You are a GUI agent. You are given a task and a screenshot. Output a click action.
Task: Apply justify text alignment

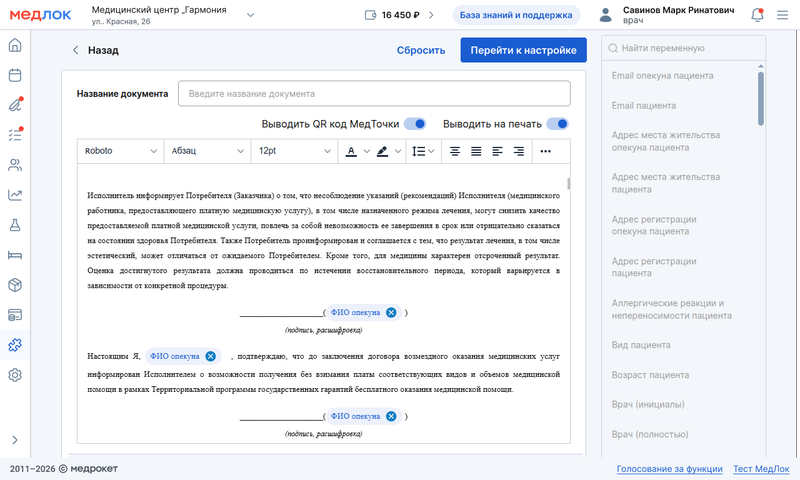click(476, 151)
